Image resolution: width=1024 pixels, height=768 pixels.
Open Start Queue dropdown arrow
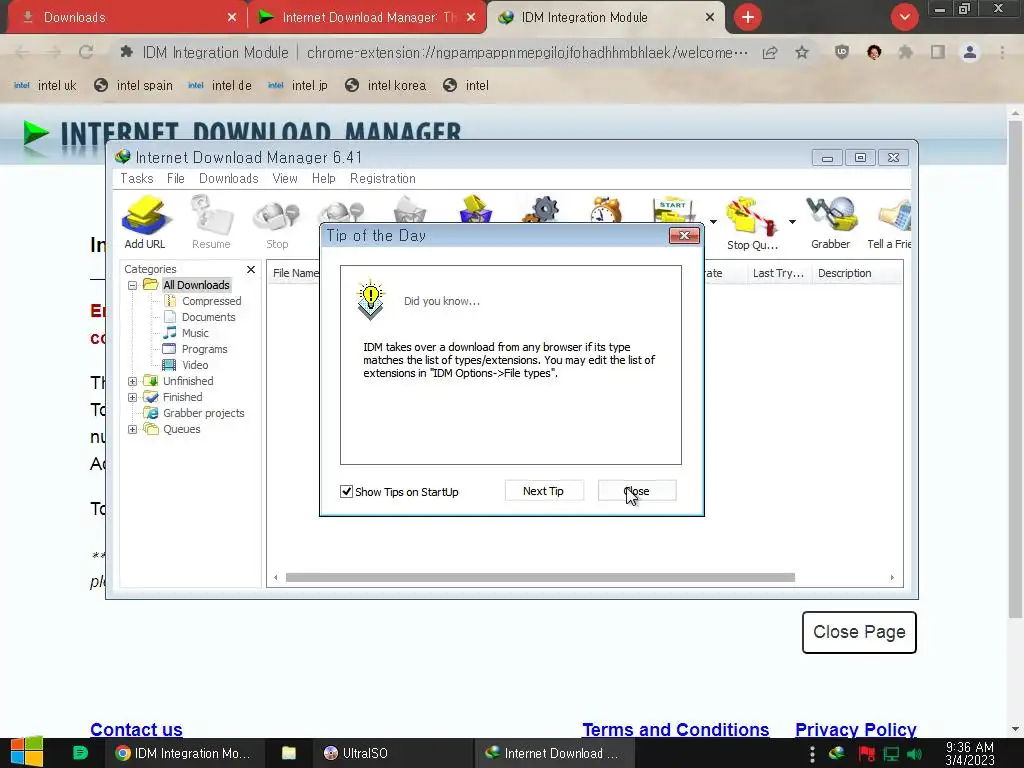[x=713, y=222]
